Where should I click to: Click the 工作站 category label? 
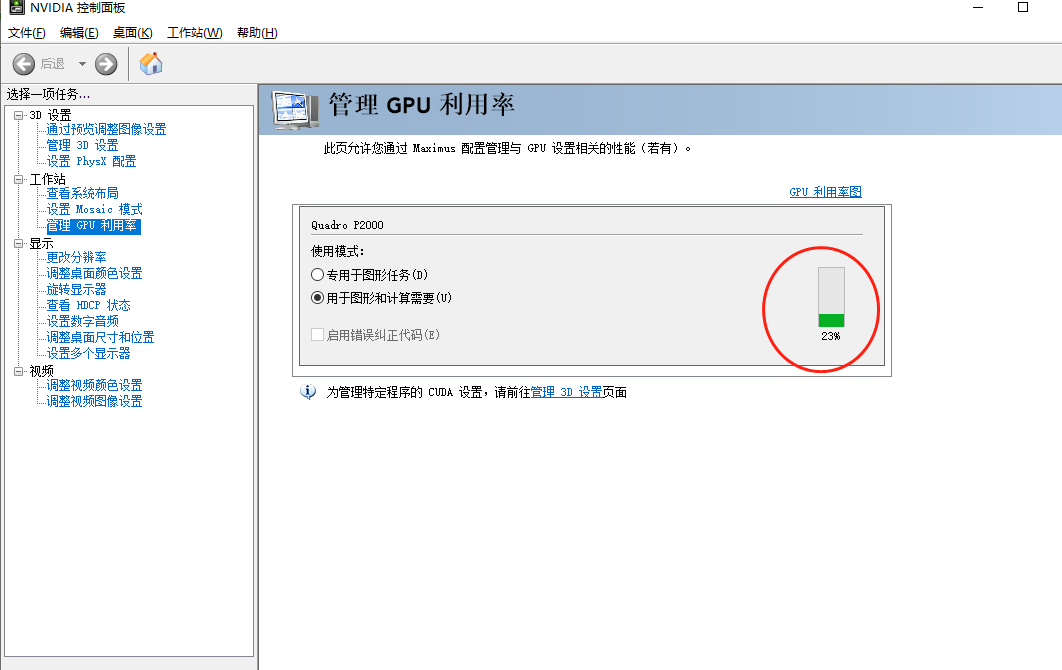[x=47, y=180]
